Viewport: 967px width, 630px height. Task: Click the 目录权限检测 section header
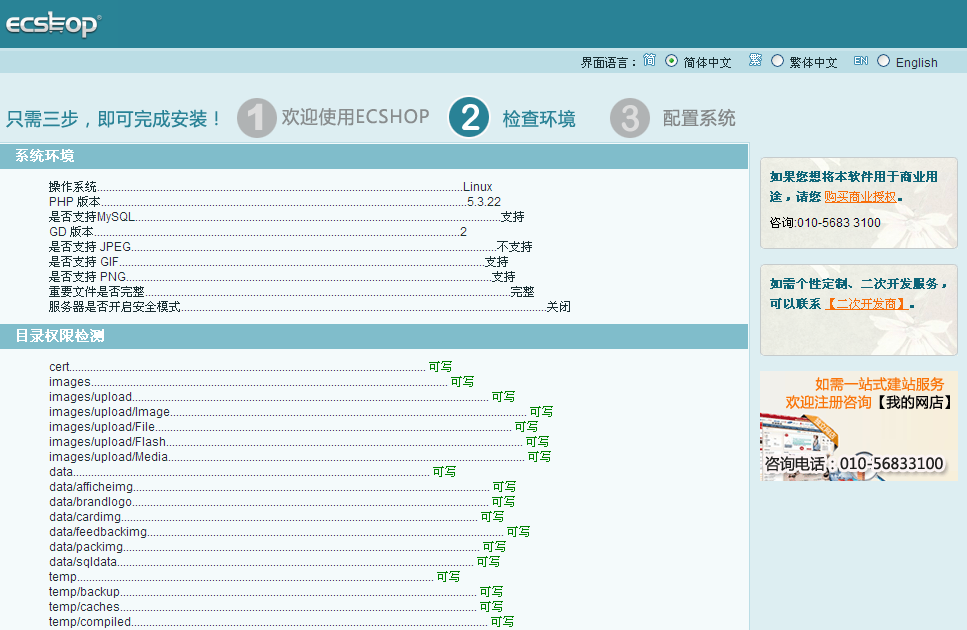(59, 336)
